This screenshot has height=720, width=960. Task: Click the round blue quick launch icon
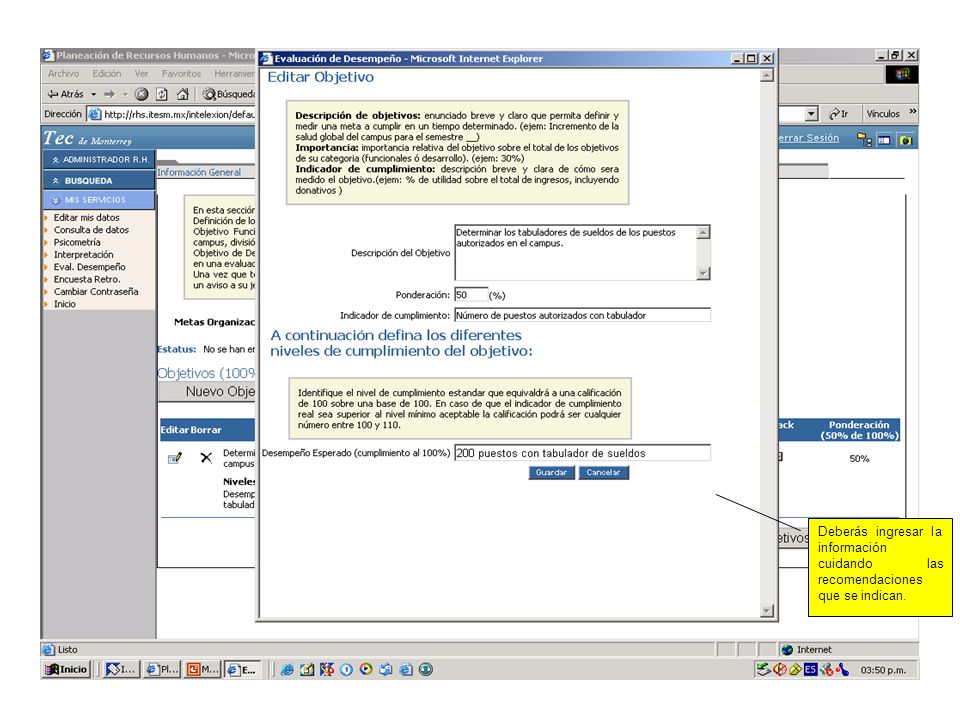click(x=346, y=670)
